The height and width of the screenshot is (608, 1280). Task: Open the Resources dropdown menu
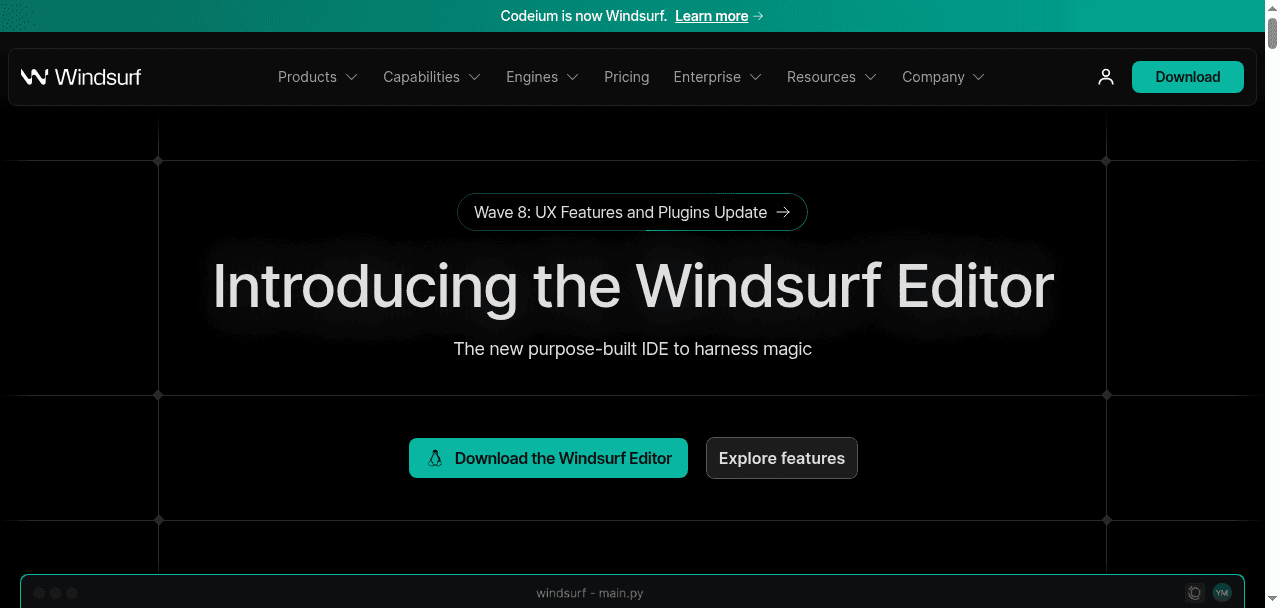coord(831,77)
